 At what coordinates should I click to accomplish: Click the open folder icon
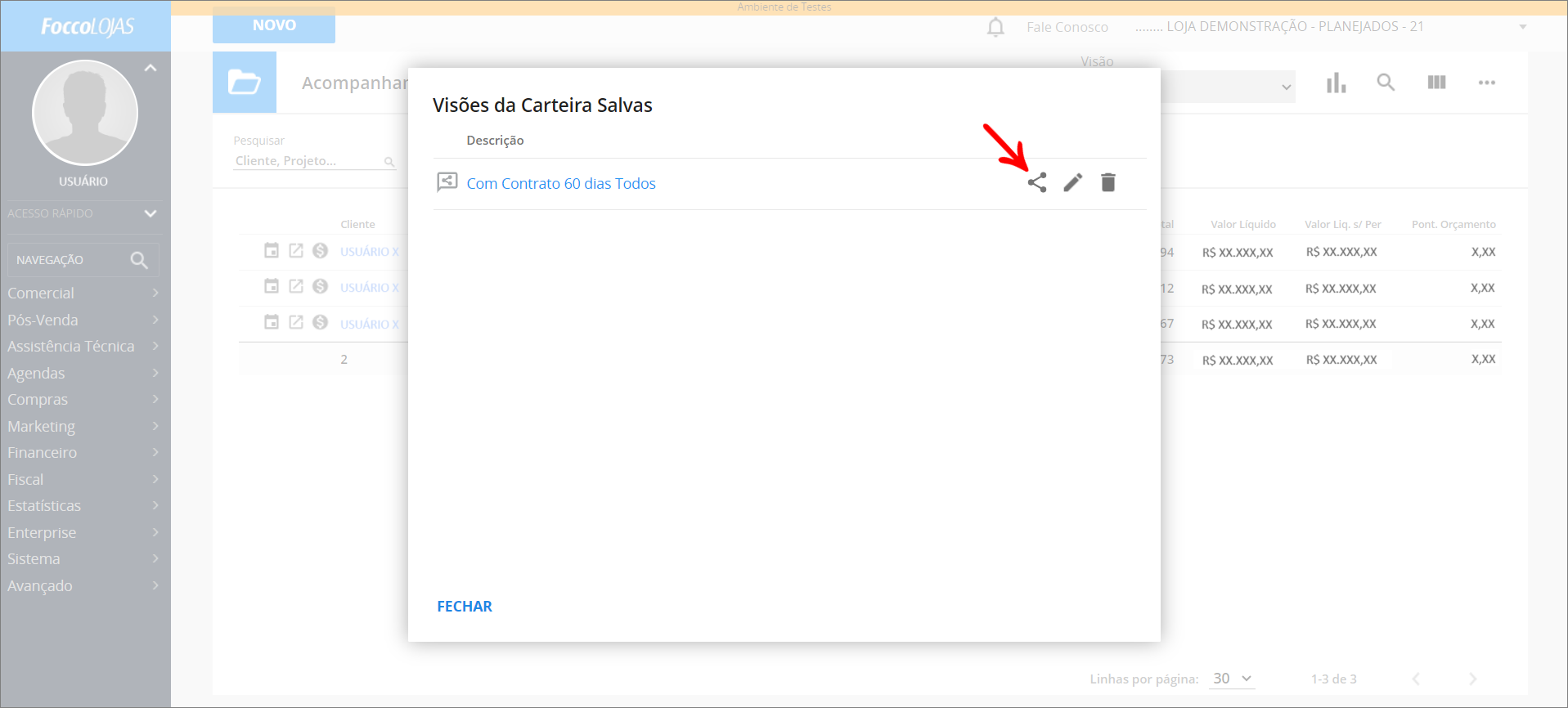pos(245,83)
